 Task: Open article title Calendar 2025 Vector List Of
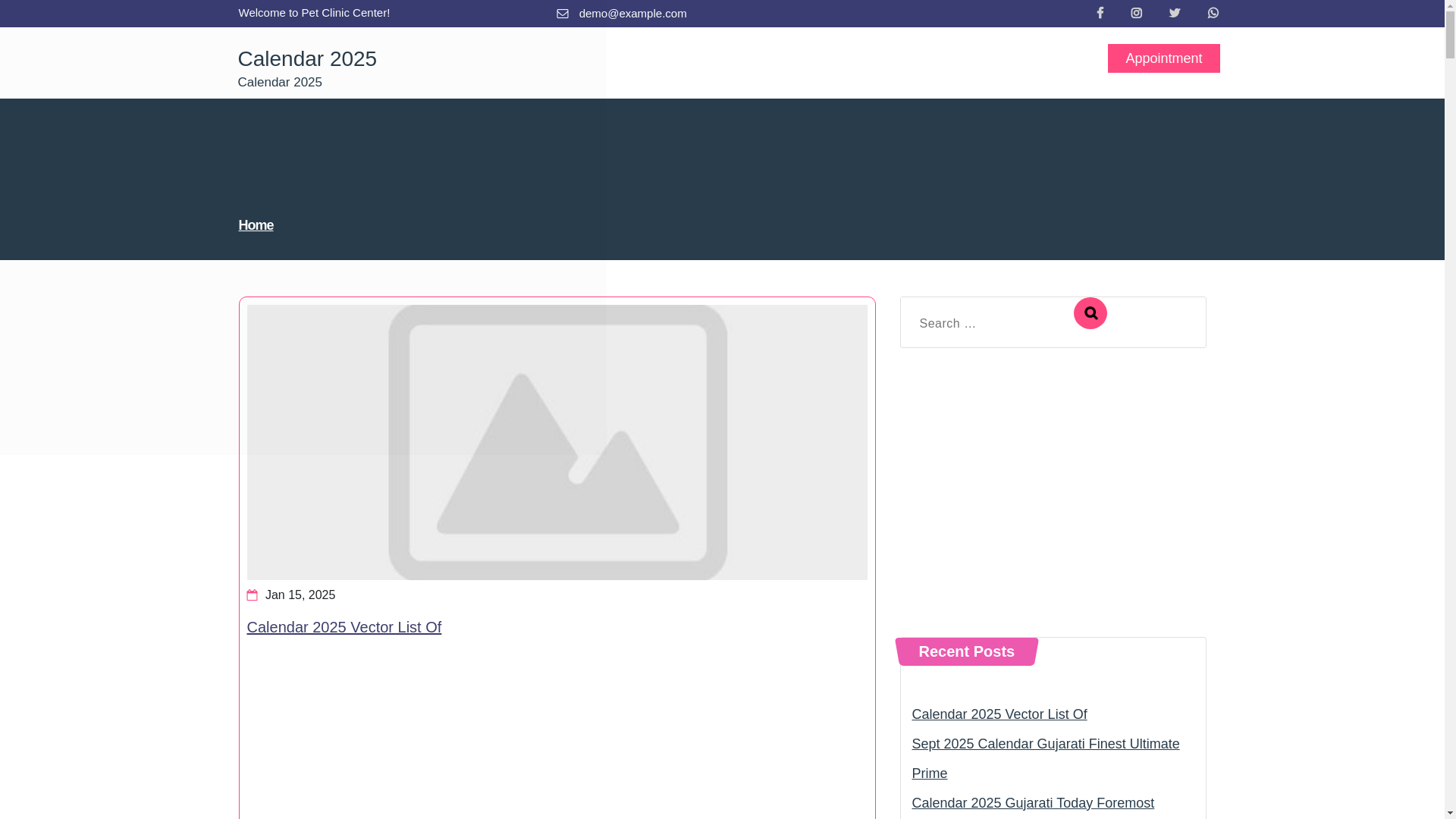[344, 627]
